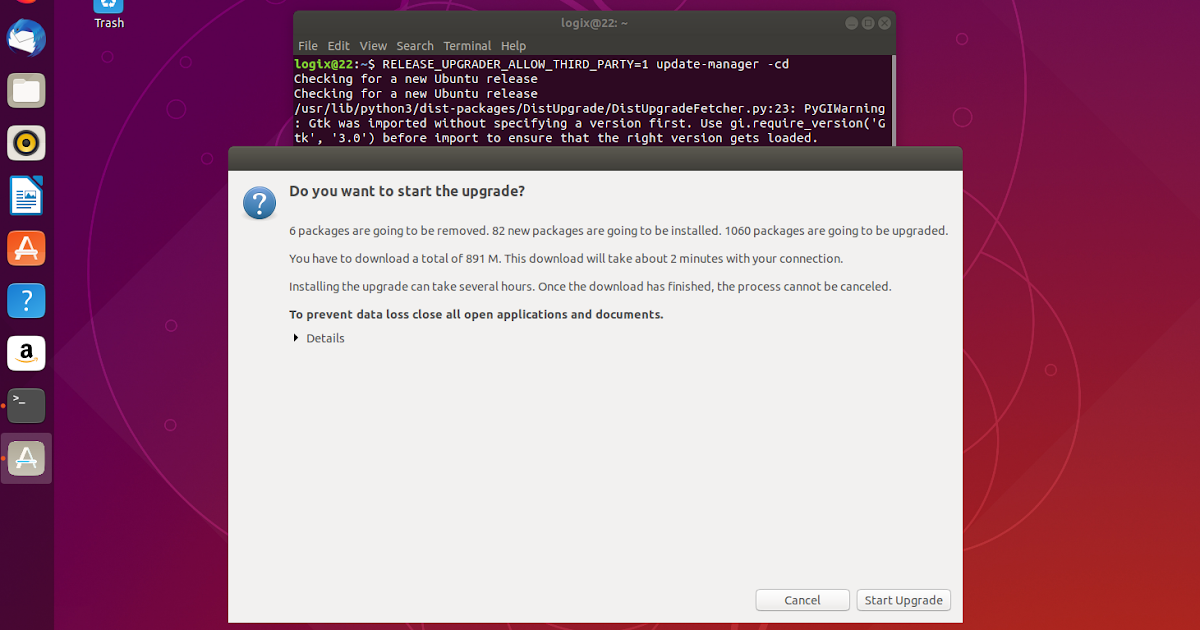This screenshot has width=1200, height=630.
Task: Cancel the Ubuntu upgrade
Action: pos(802,599)
